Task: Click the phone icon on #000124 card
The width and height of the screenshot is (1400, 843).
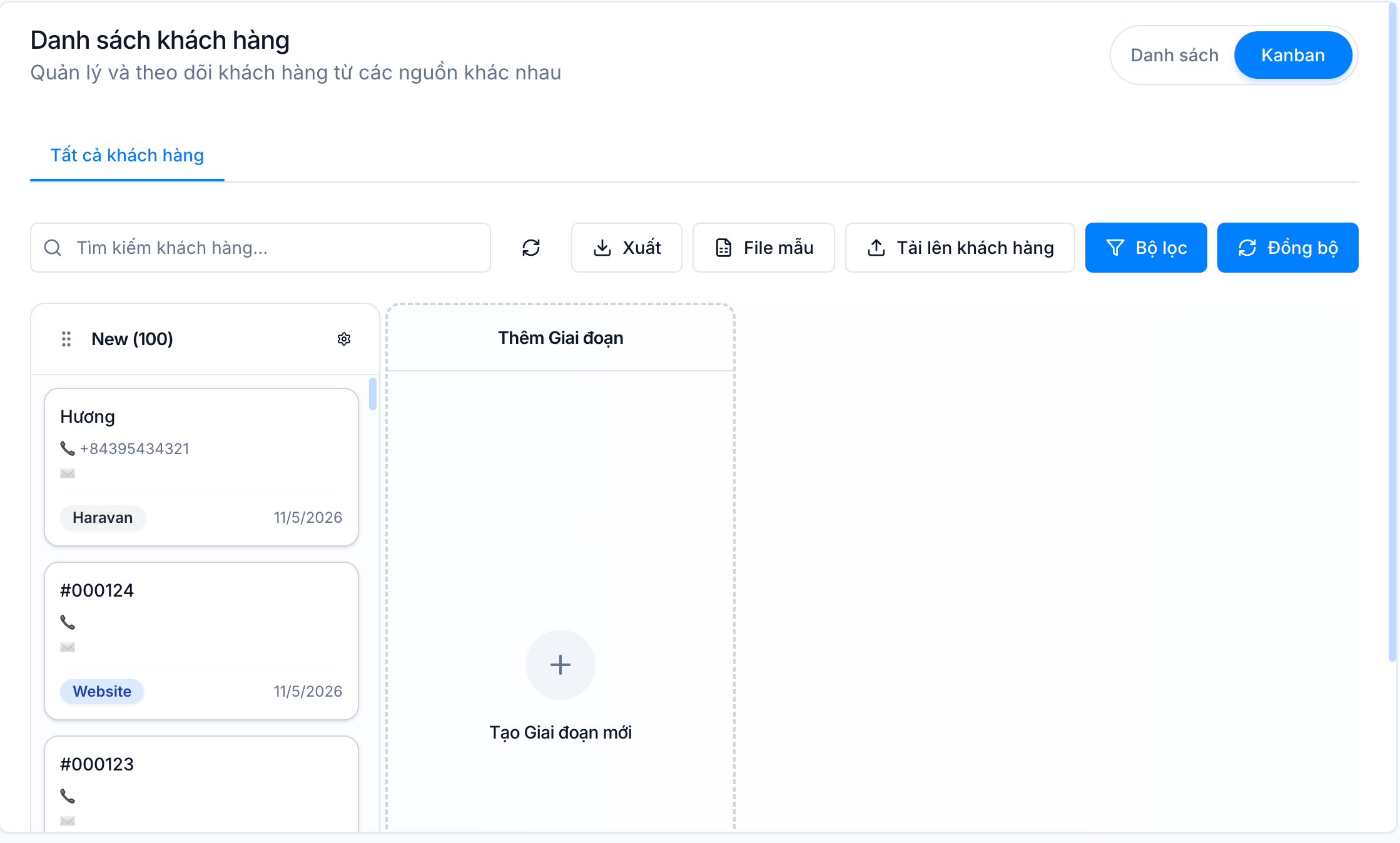Action: click(68, 622)
